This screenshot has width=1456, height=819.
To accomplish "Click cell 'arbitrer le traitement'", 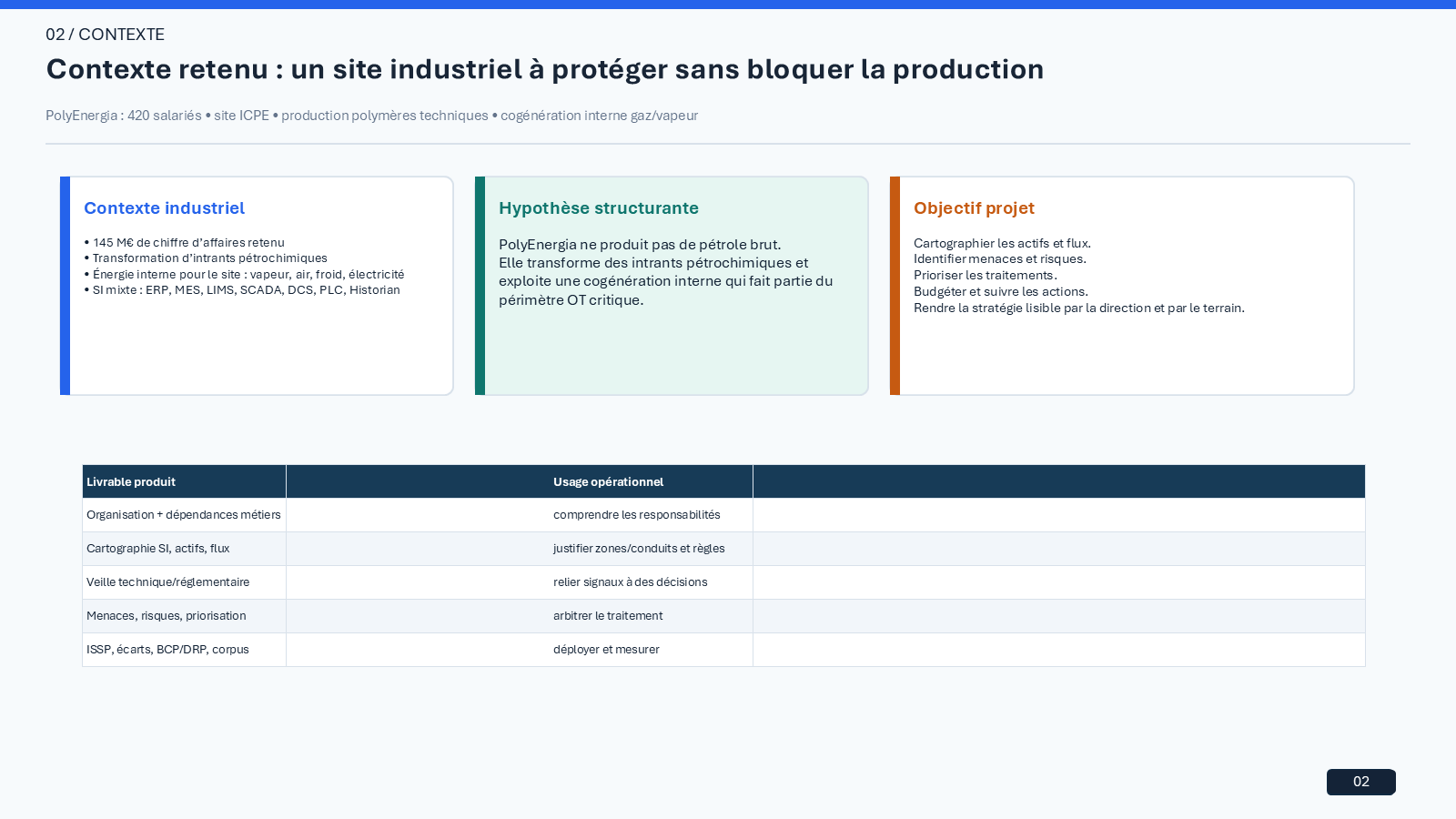I will point(608,616).
